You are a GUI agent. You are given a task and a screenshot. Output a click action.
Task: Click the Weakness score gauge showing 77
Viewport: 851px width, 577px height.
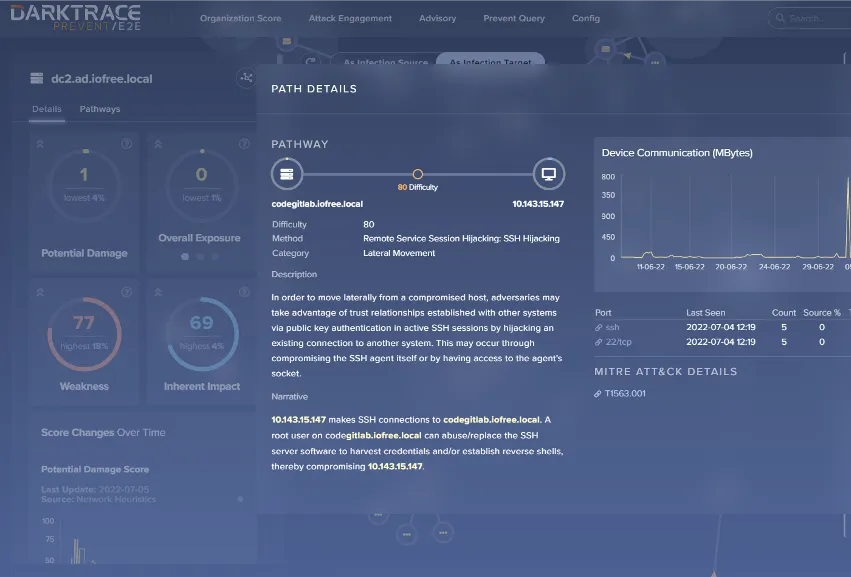[x=84, y=333]
